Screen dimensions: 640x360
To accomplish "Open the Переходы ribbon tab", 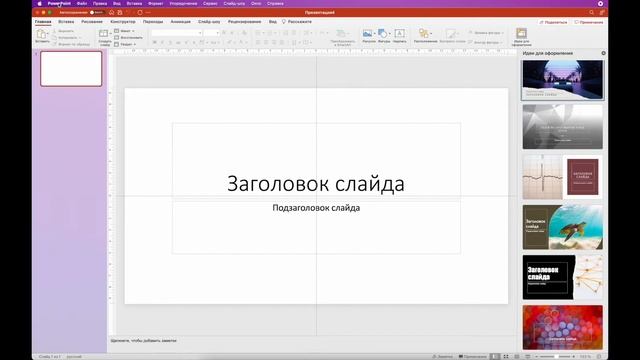I will [153, 22].
